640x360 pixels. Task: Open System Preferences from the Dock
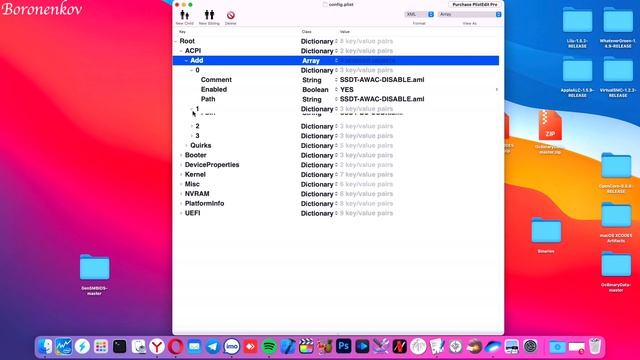[530, 347]
